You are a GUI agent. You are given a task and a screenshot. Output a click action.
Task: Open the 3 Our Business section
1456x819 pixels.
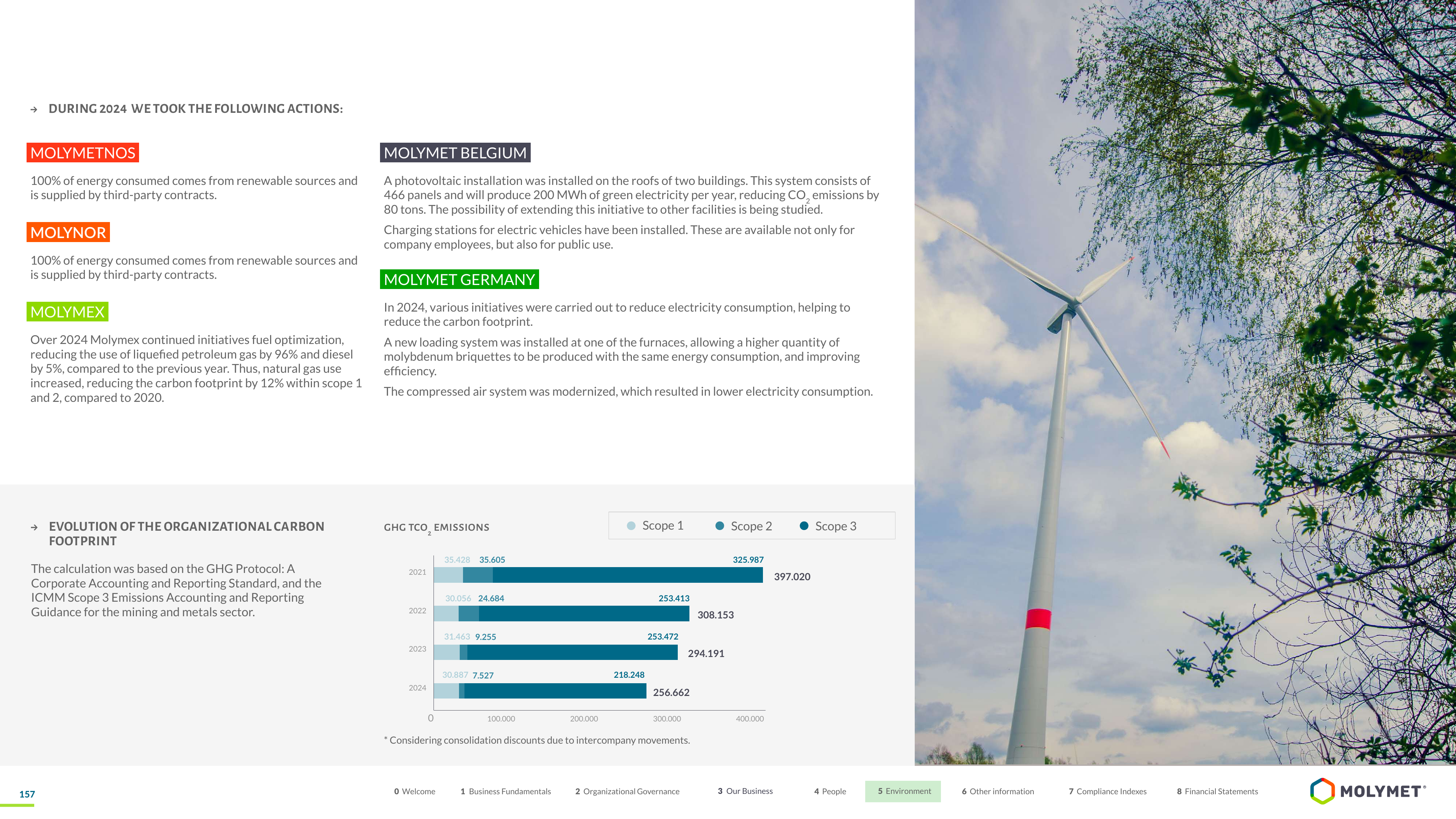tap(745, 791)
